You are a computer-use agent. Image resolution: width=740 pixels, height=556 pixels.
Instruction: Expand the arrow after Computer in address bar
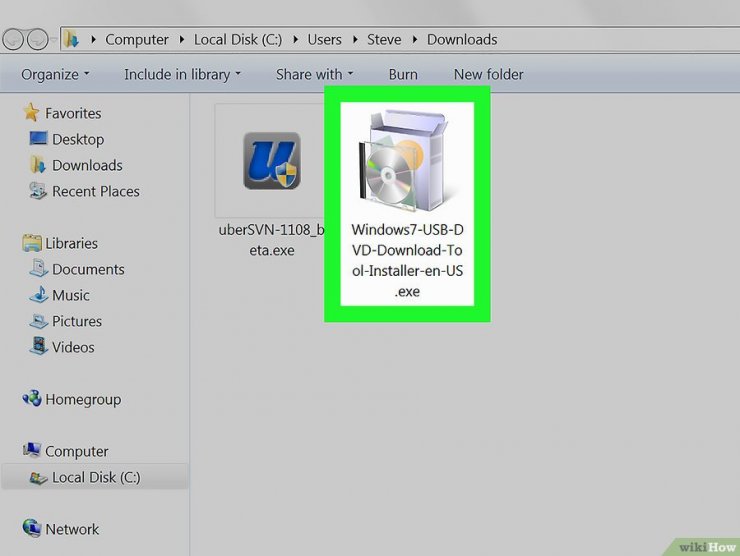(182, 40)
